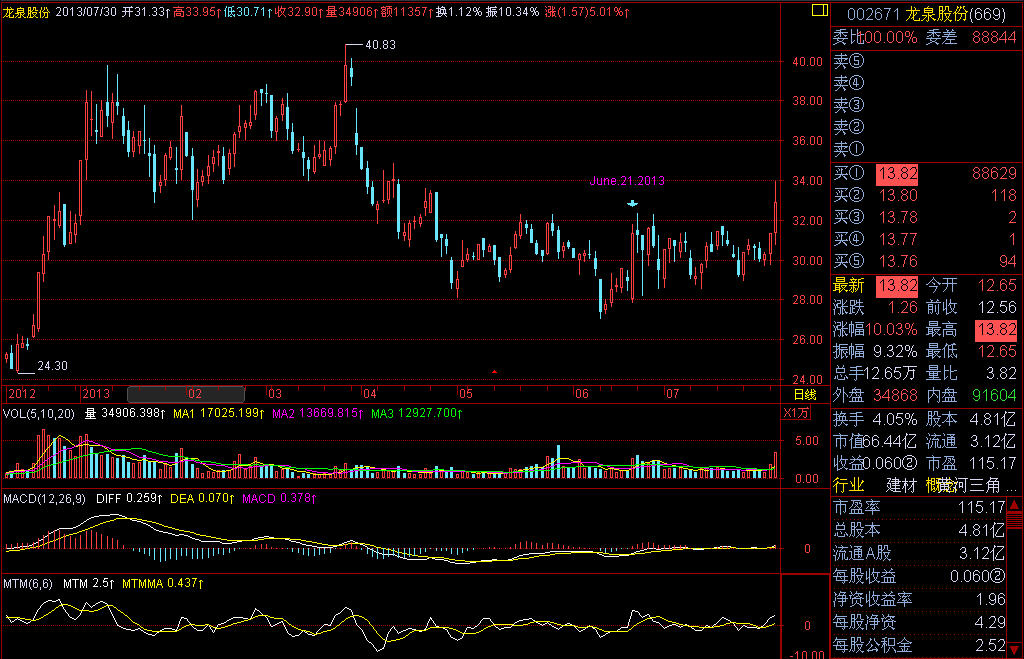Viewport: 1024px width, 659px height.
Task: Click the 买⑤ bid price 13.76
Action: click(x=897, y=262)
